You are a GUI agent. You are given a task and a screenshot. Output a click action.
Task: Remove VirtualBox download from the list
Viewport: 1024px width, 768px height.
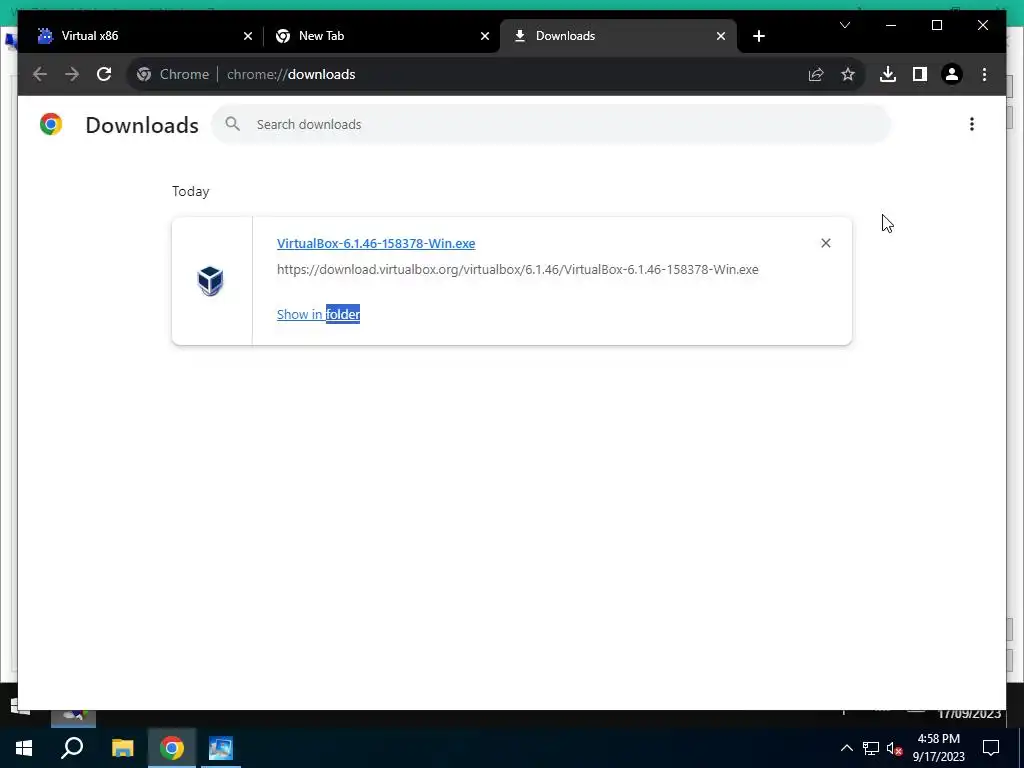(x=825, y=243)
